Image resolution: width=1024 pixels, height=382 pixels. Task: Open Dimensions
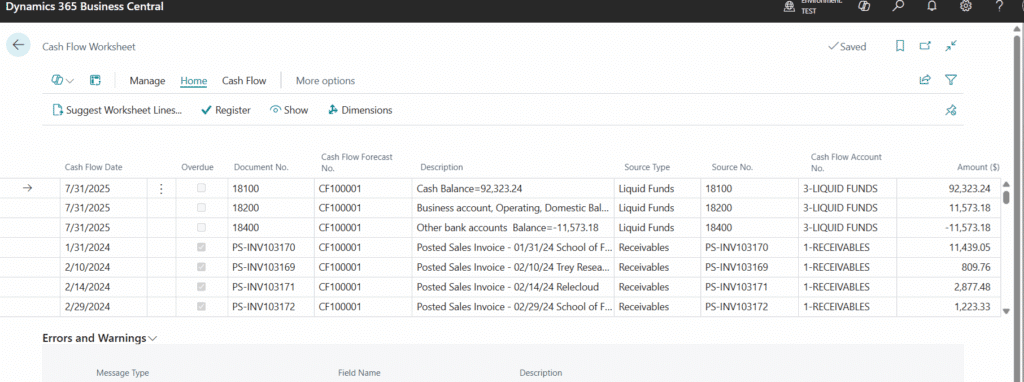coord(360,110)
